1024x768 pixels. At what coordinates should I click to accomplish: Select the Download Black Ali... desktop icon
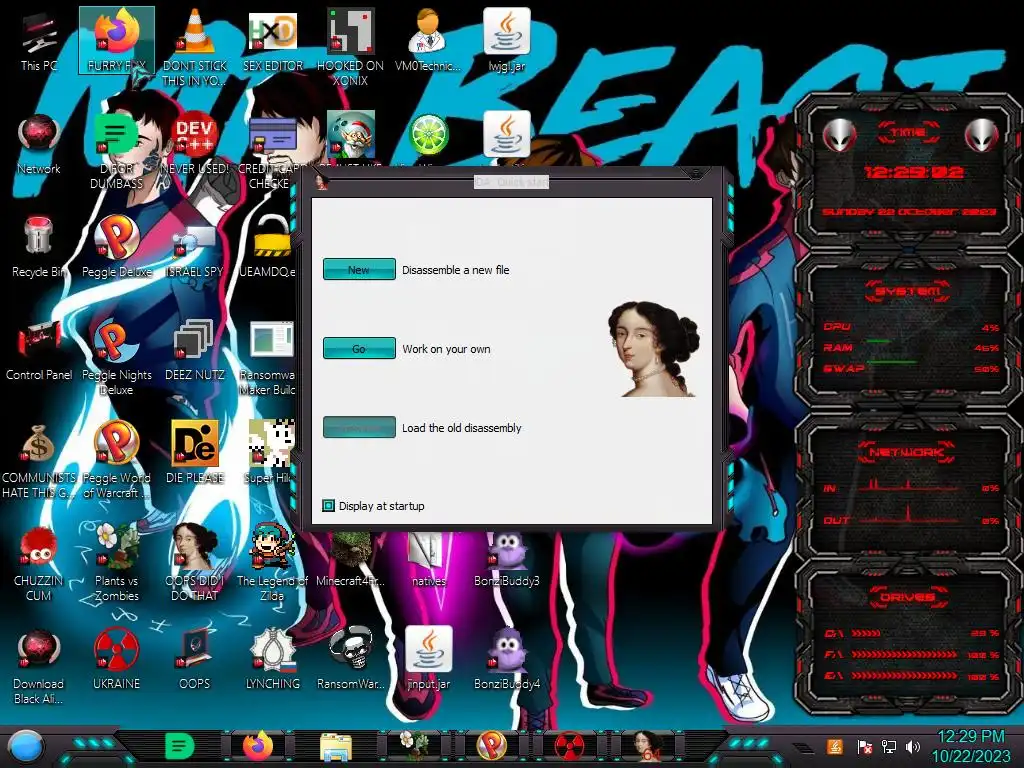point(39,666)
